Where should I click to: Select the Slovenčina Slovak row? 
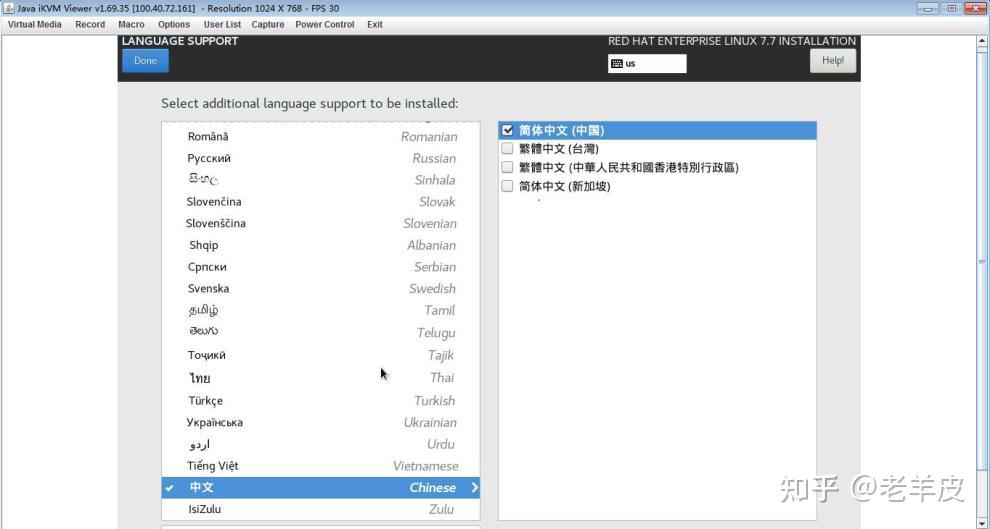coord(321,202)
